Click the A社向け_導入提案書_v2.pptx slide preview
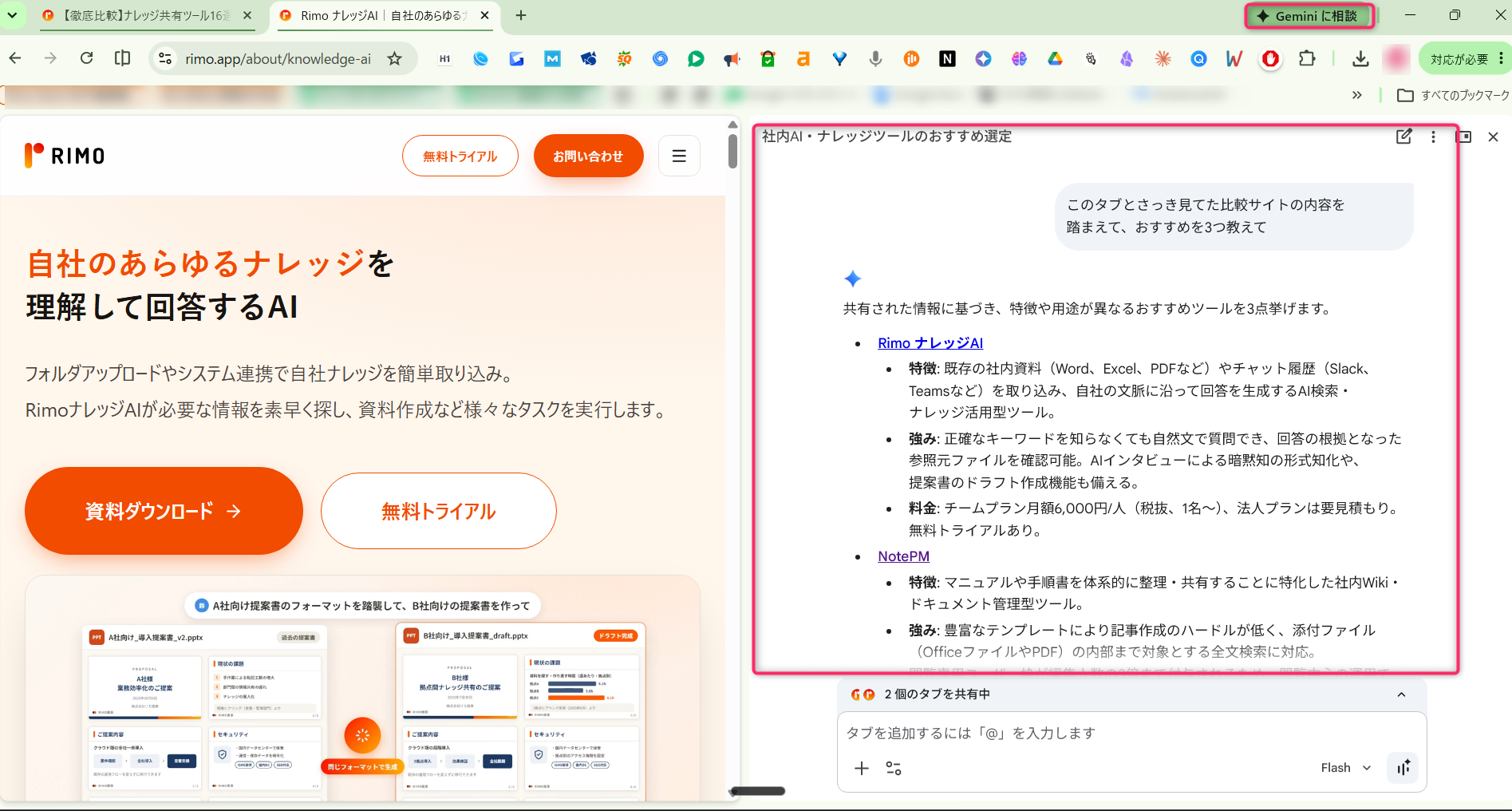 tap(204, 712)
